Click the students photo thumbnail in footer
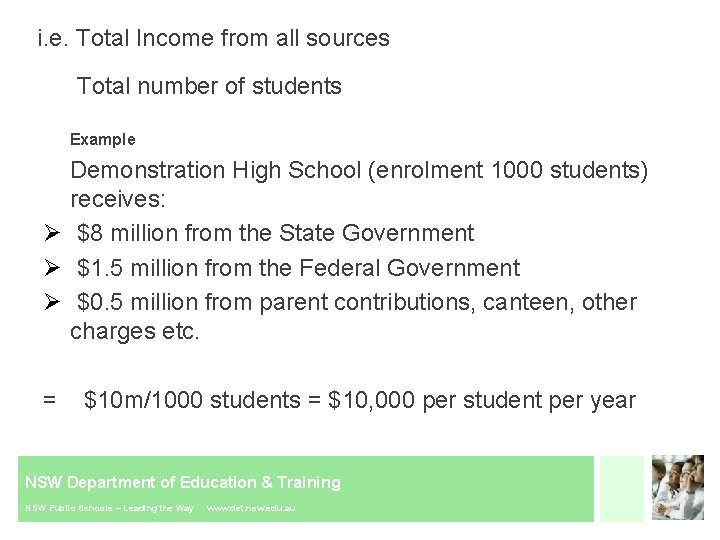The height and width of the screenshot is (540, 720). tap(678, 487)
